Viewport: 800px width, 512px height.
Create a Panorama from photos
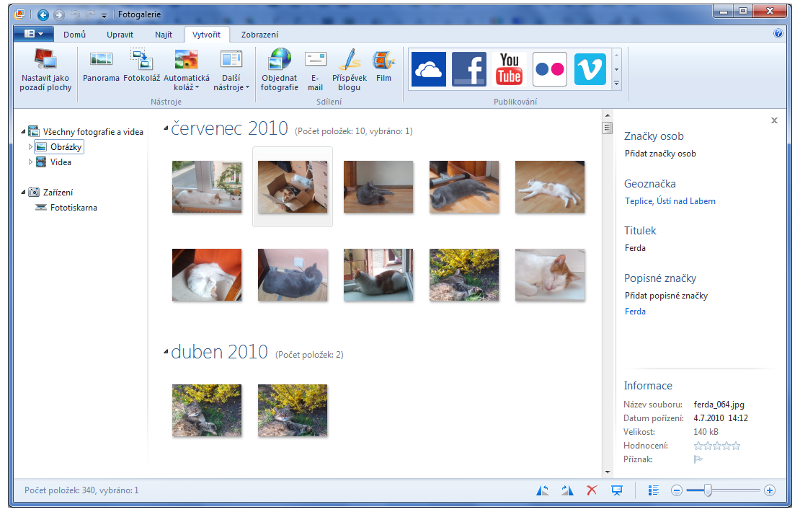[101, 66]
